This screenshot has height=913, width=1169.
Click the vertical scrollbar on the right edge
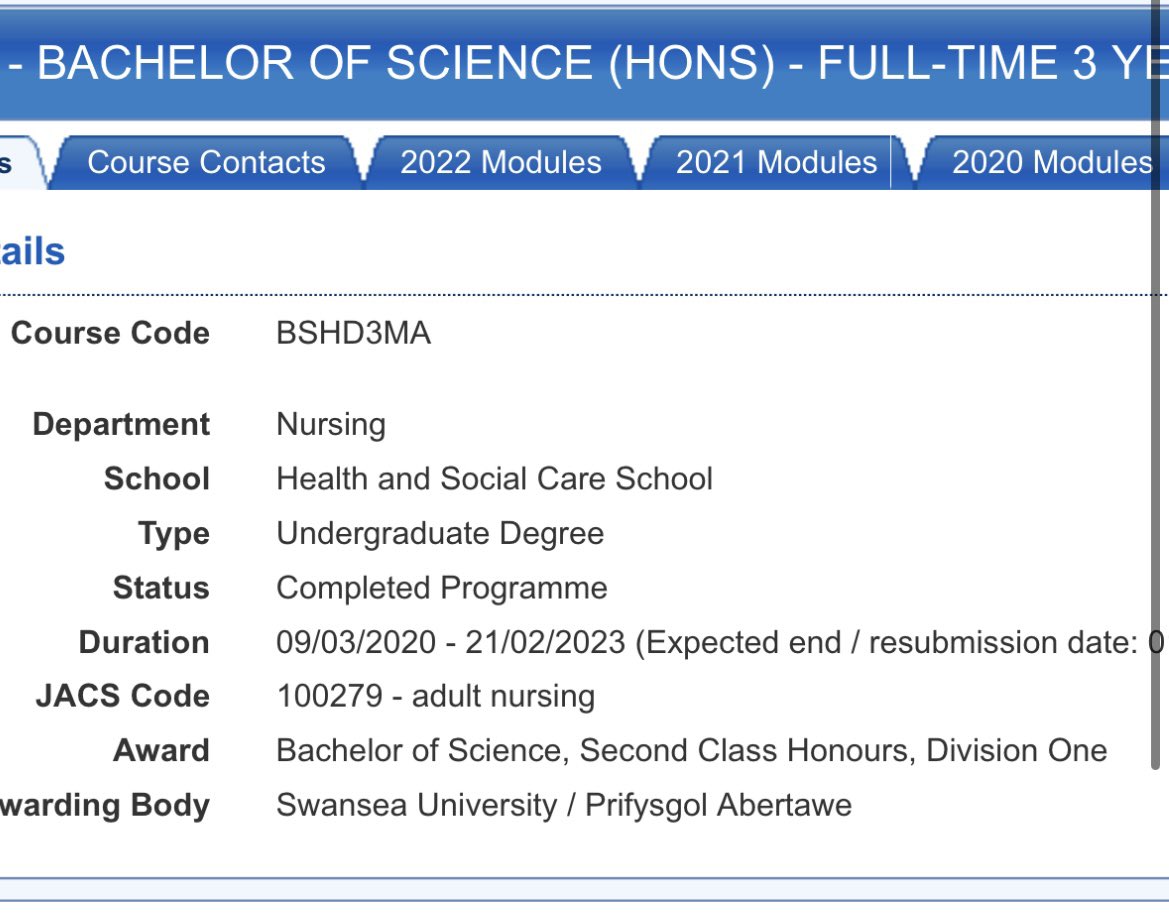point(1156,388)
